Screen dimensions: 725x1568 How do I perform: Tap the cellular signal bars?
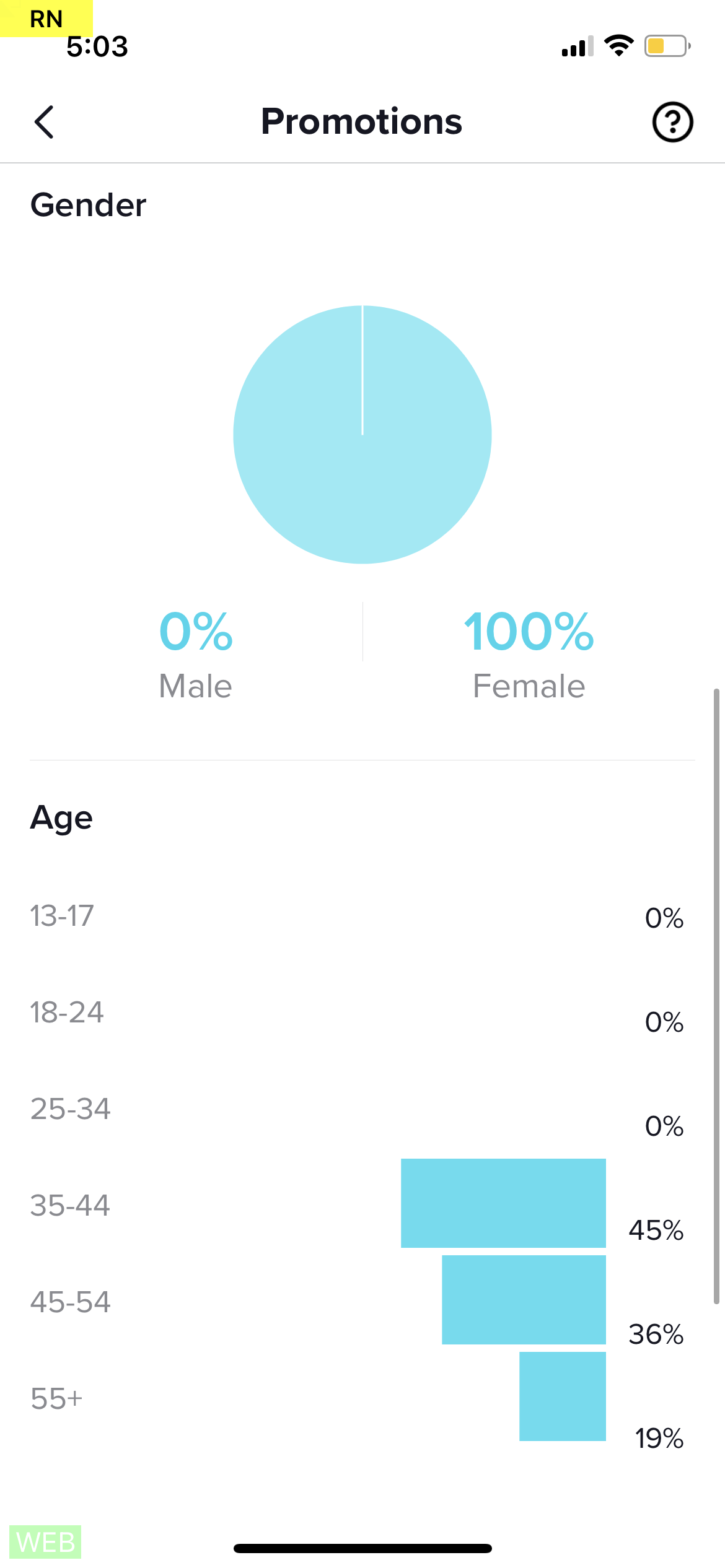tap(577, 47)
